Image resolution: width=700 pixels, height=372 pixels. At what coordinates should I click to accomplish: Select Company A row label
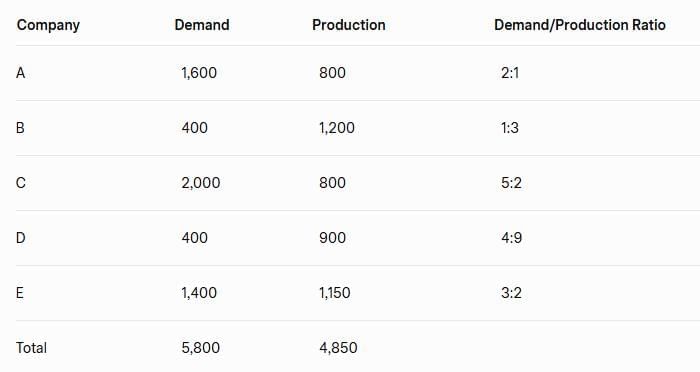(21, 73)
